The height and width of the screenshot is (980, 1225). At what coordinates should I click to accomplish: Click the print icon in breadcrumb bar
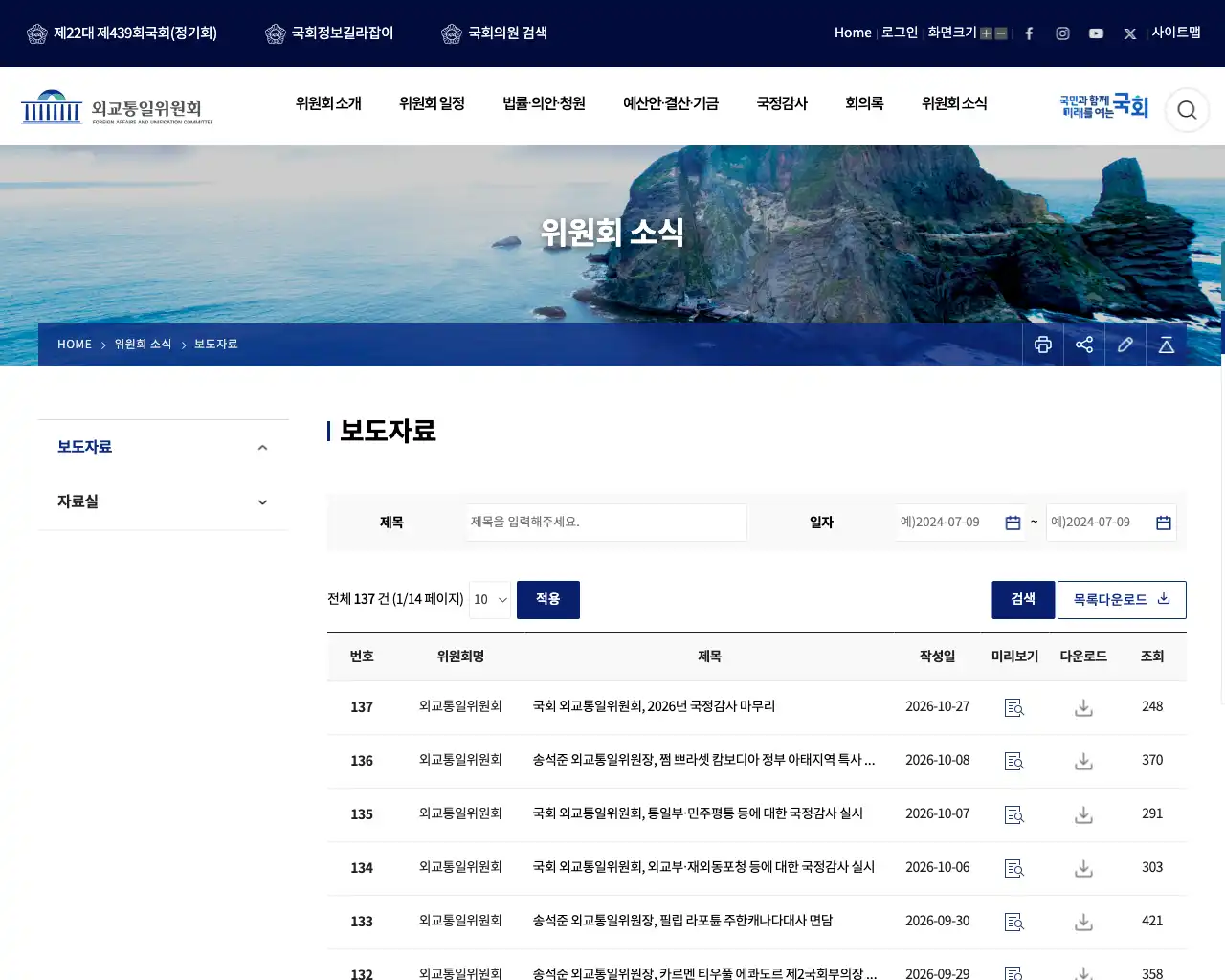pyautogui.click(x=1043, y=345)
